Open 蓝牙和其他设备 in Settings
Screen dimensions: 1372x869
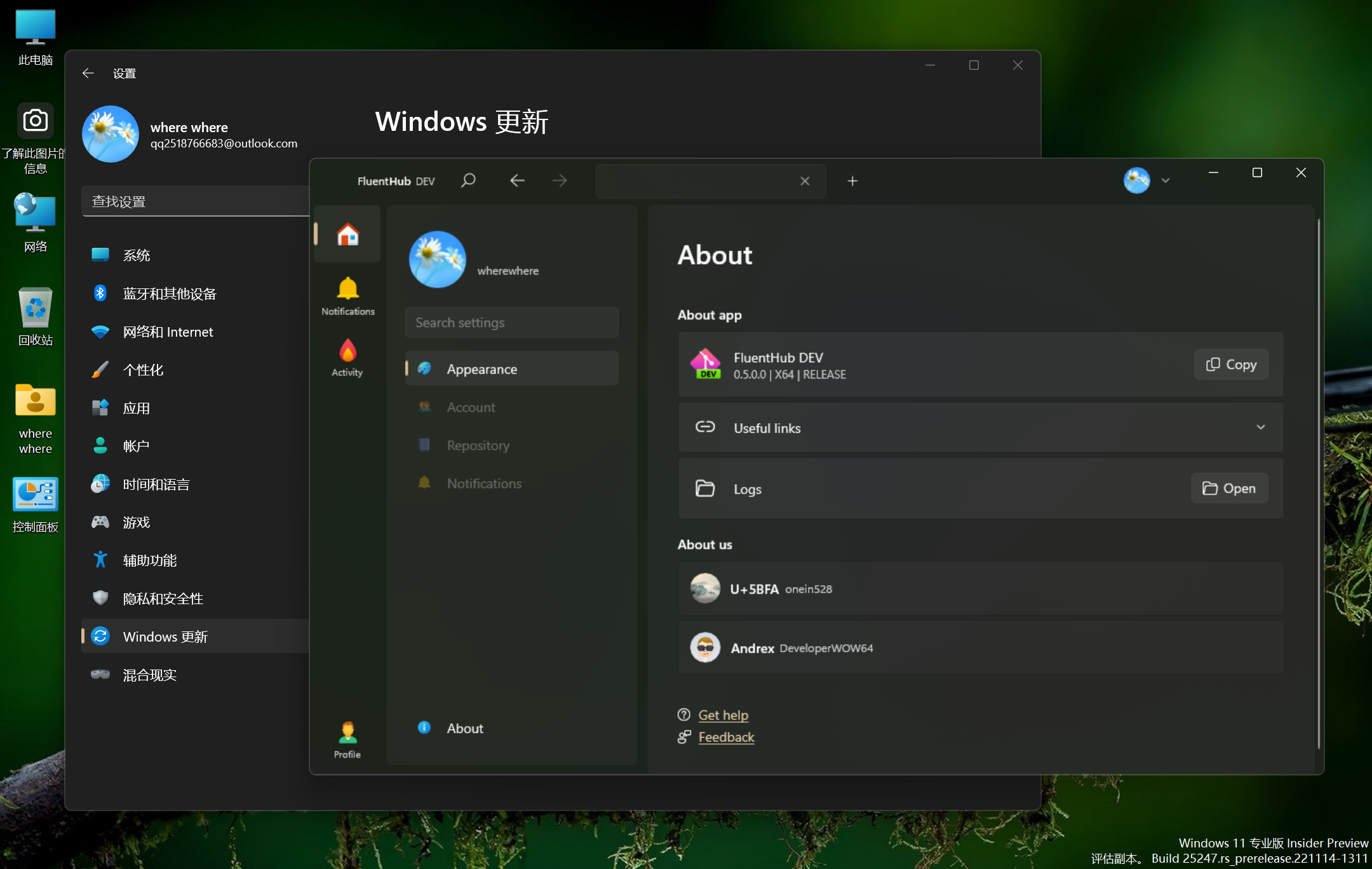196,293
